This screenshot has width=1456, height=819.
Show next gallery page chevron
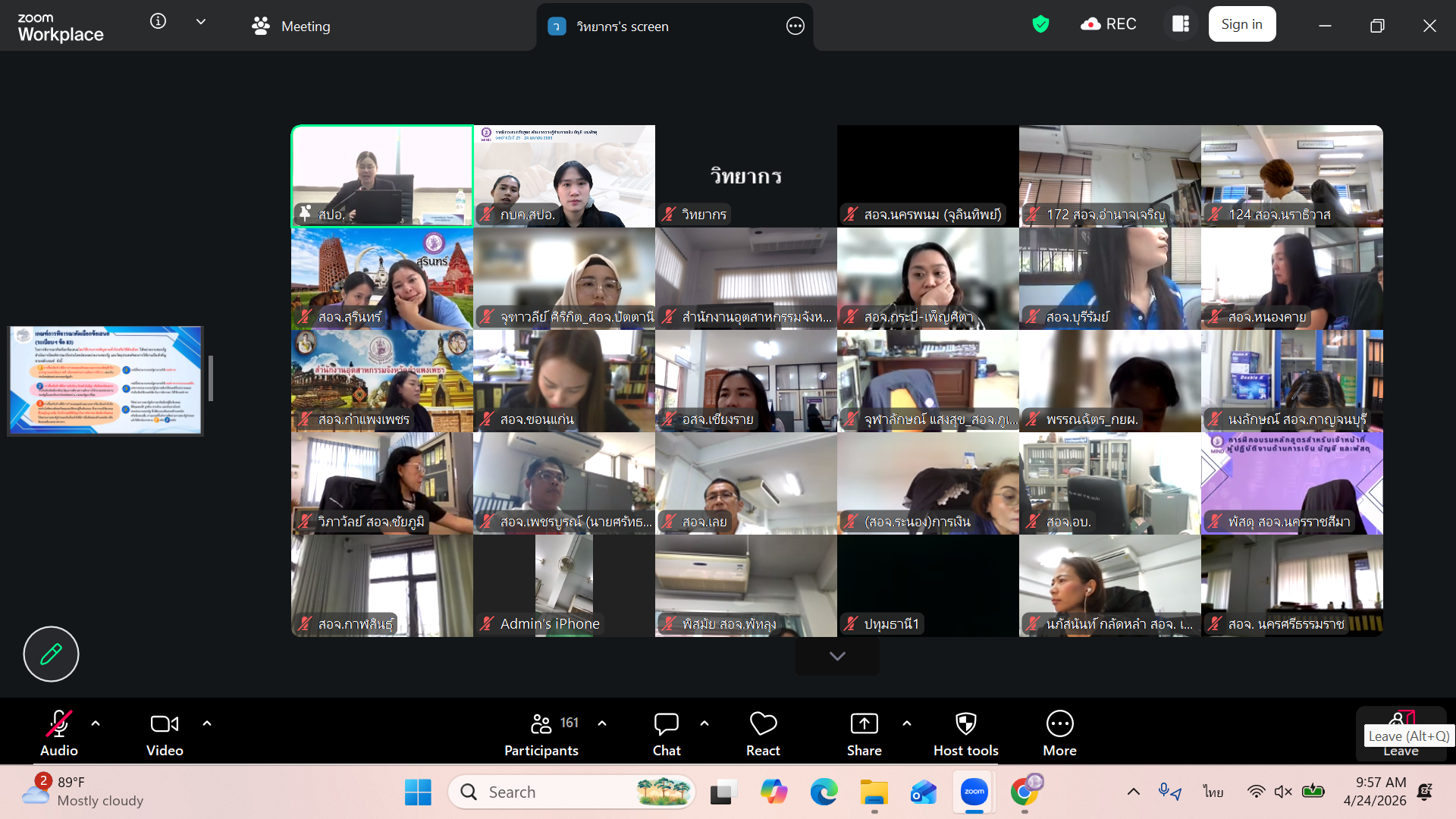pos(837,656)
